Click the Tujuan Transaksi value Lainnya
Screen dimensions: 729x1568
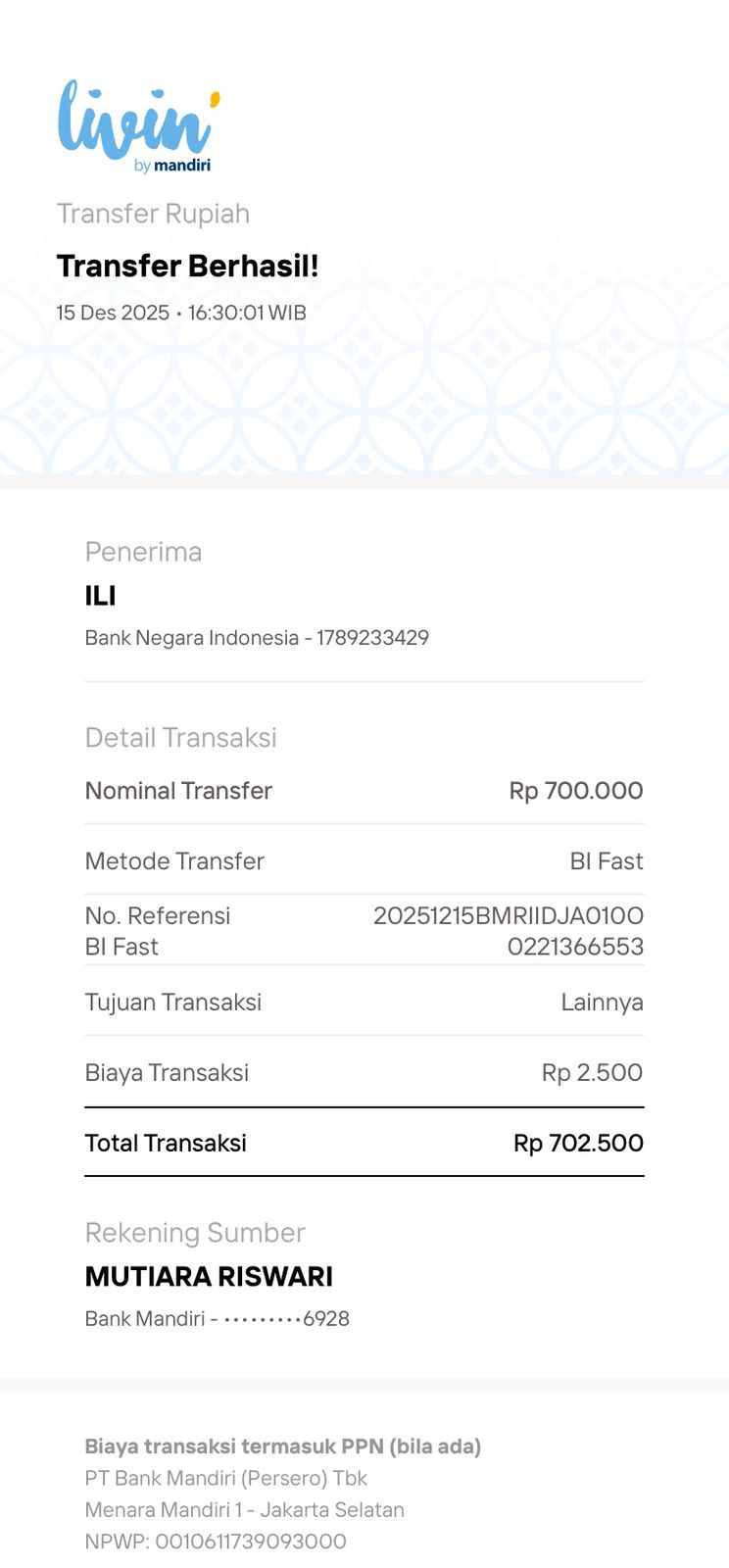point(602,1003)
